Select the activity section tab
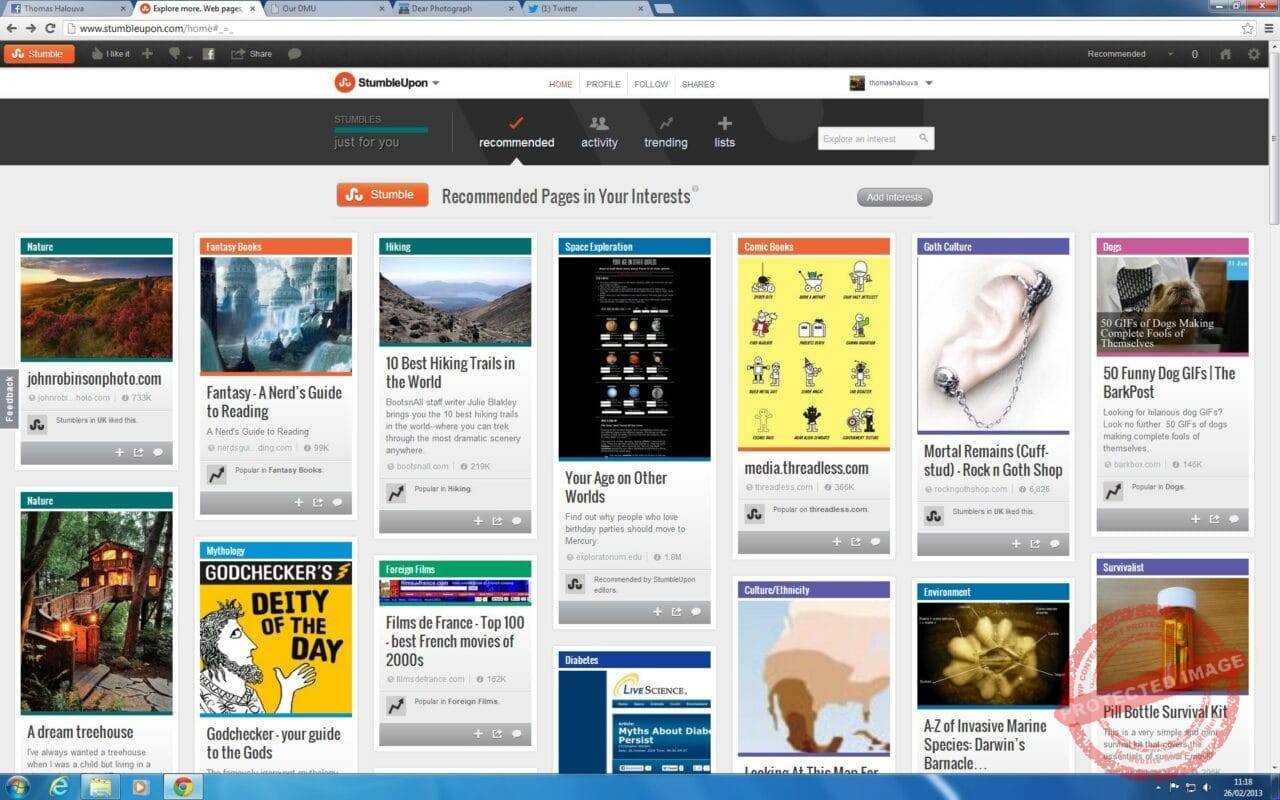Viewport: 1280px width, 800px height. (599, 133)
